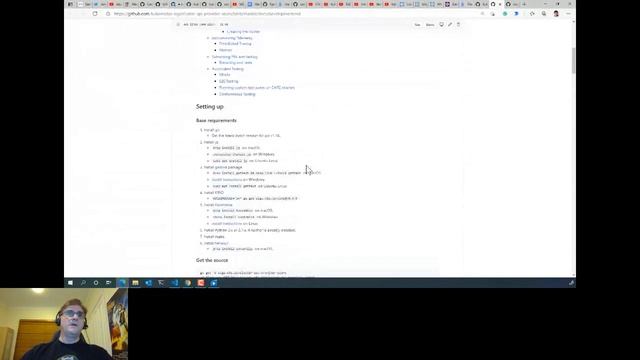This screenshot has height=360, width=640.
Task: Go to Submitting PRs and testing section link
Action: [235, 57]
